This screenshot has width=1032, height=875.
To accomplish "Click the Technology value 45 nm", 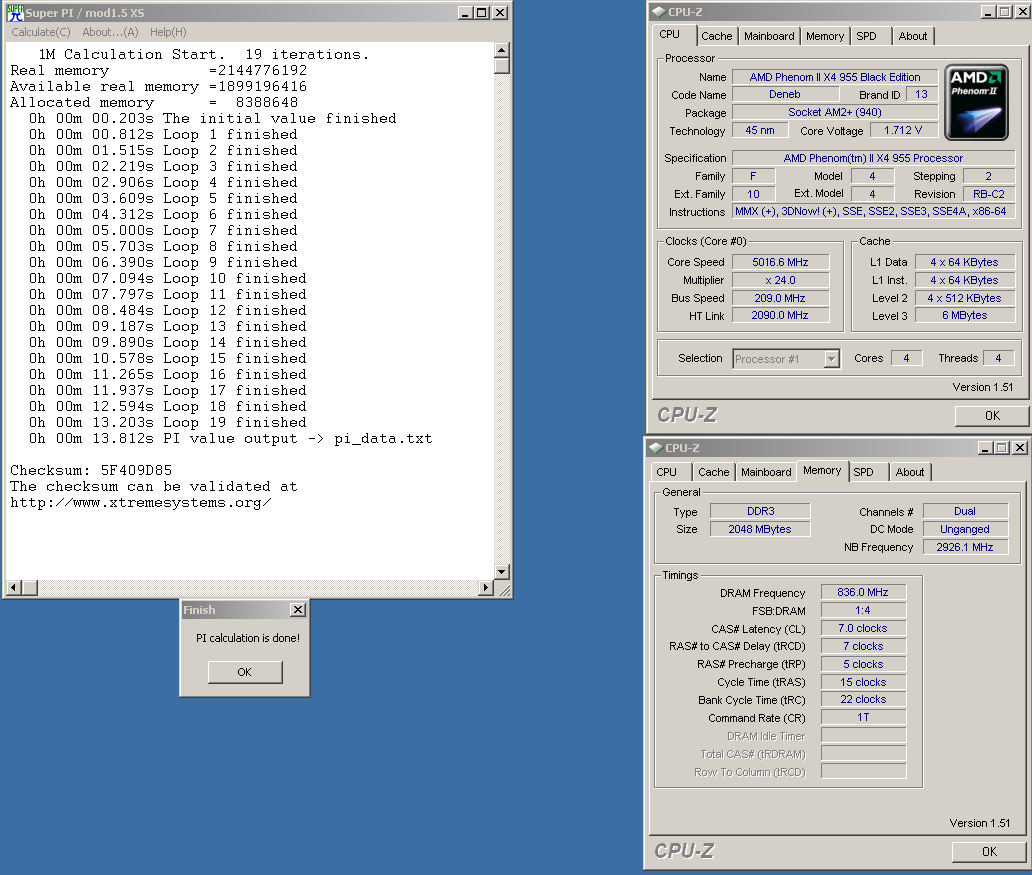I will click(x=760, y=130).
